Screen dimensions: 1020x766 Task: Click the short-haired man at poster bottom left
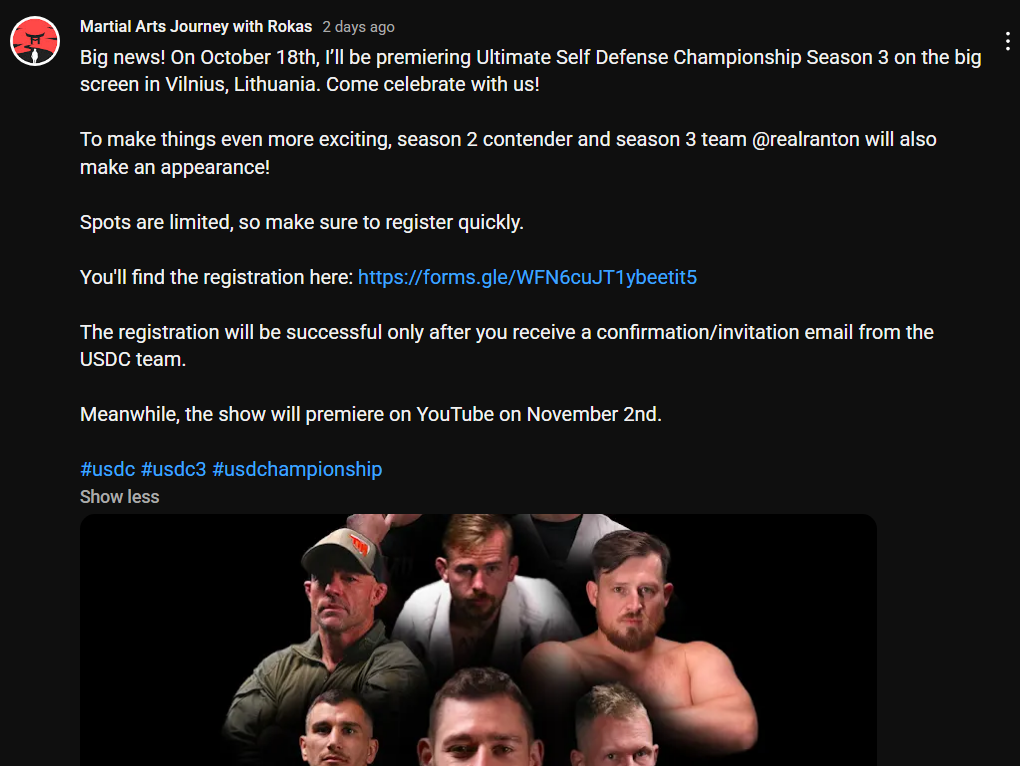[340, 728]
